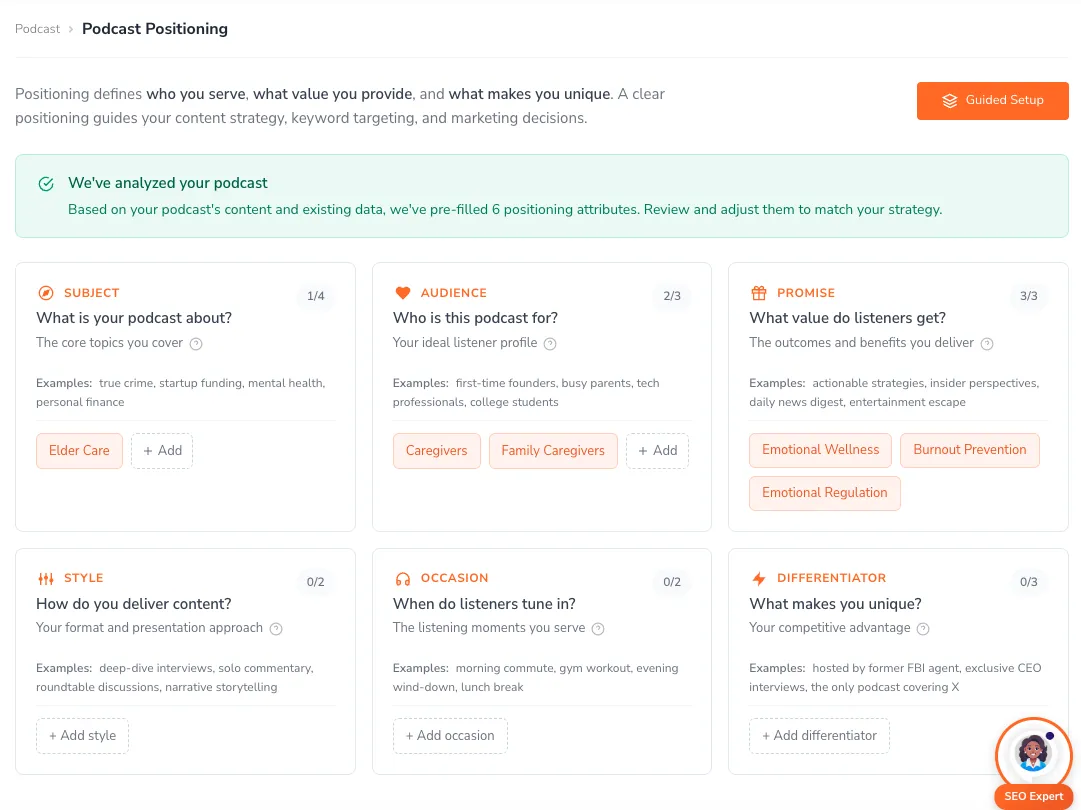Add a new Audience profile
The height and width of the screenshot is (810, 1081).
pyautogui.click(x=657, y=451)
